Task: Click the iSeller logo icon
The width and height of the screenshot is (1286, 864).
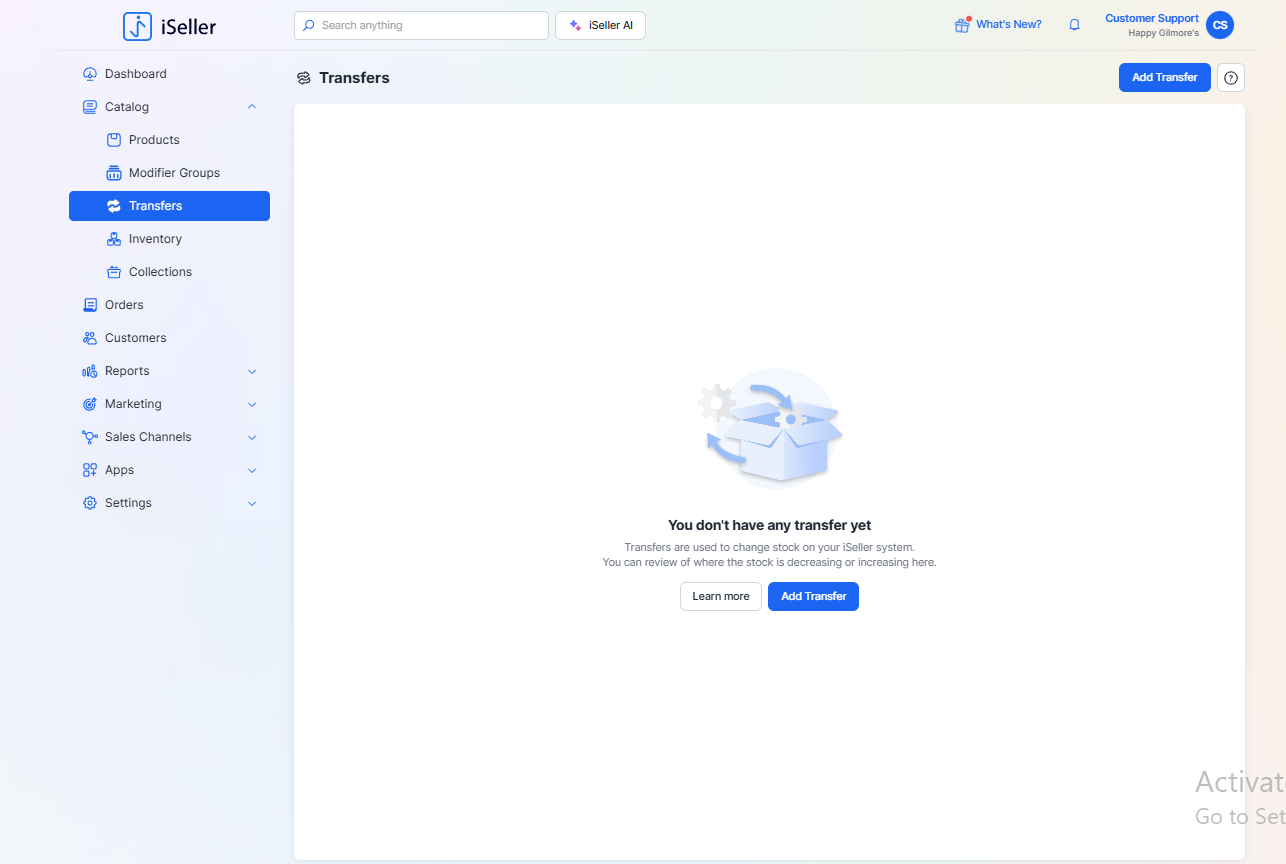Action: pos(138,27)
